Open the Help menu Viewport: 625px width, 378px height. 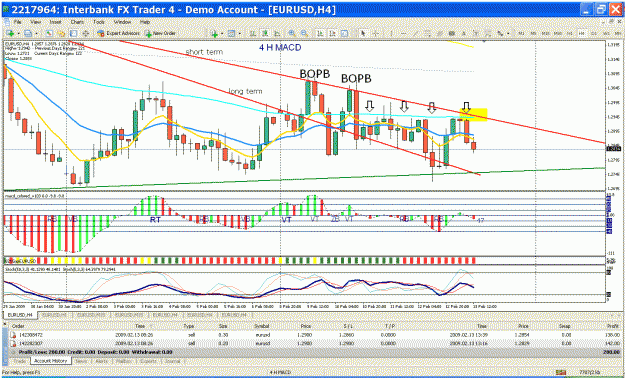pyautogui.click(x=145, y=22)
